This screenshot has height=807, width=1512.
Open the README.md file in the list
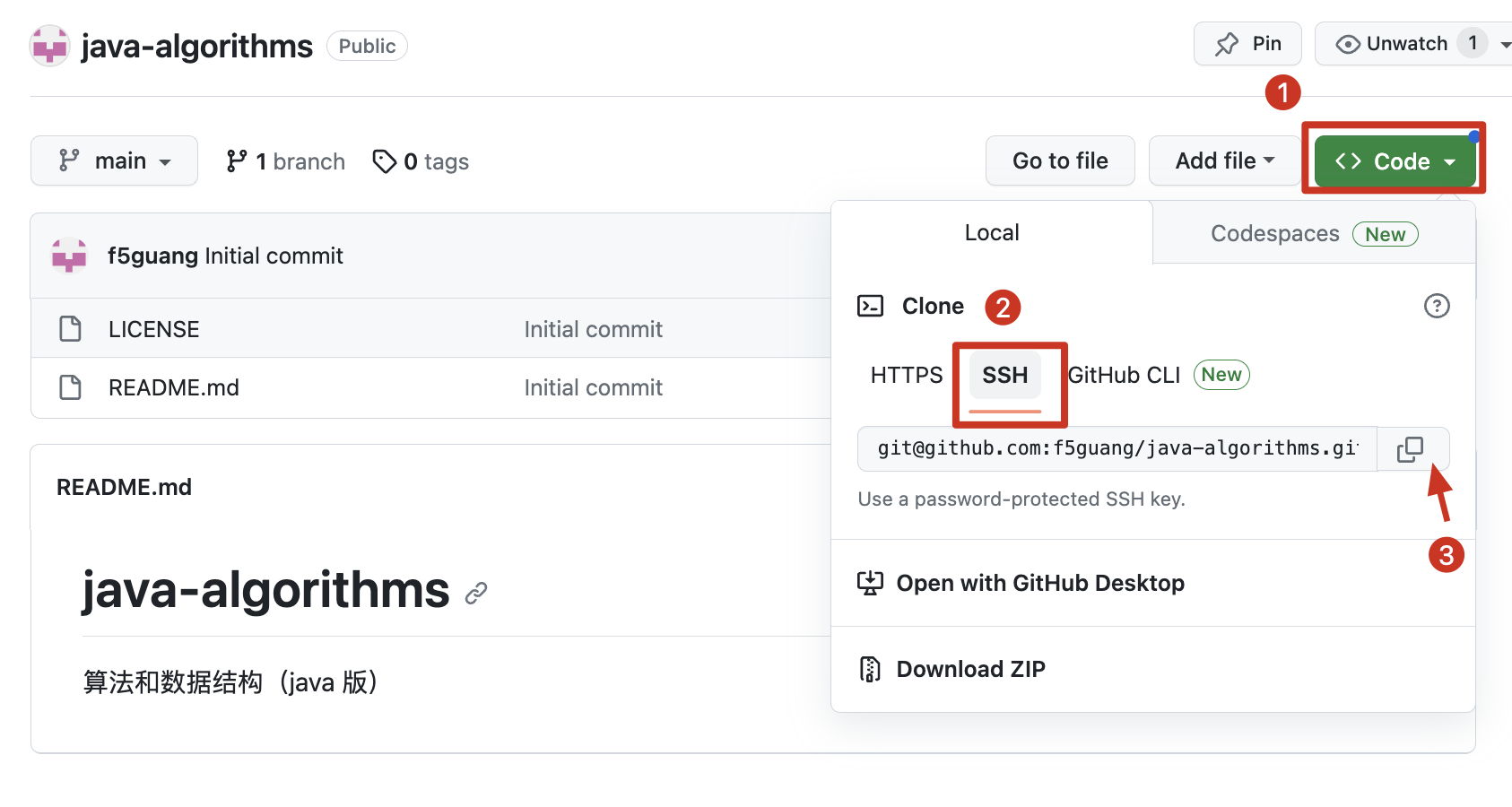tap(174, 387)
